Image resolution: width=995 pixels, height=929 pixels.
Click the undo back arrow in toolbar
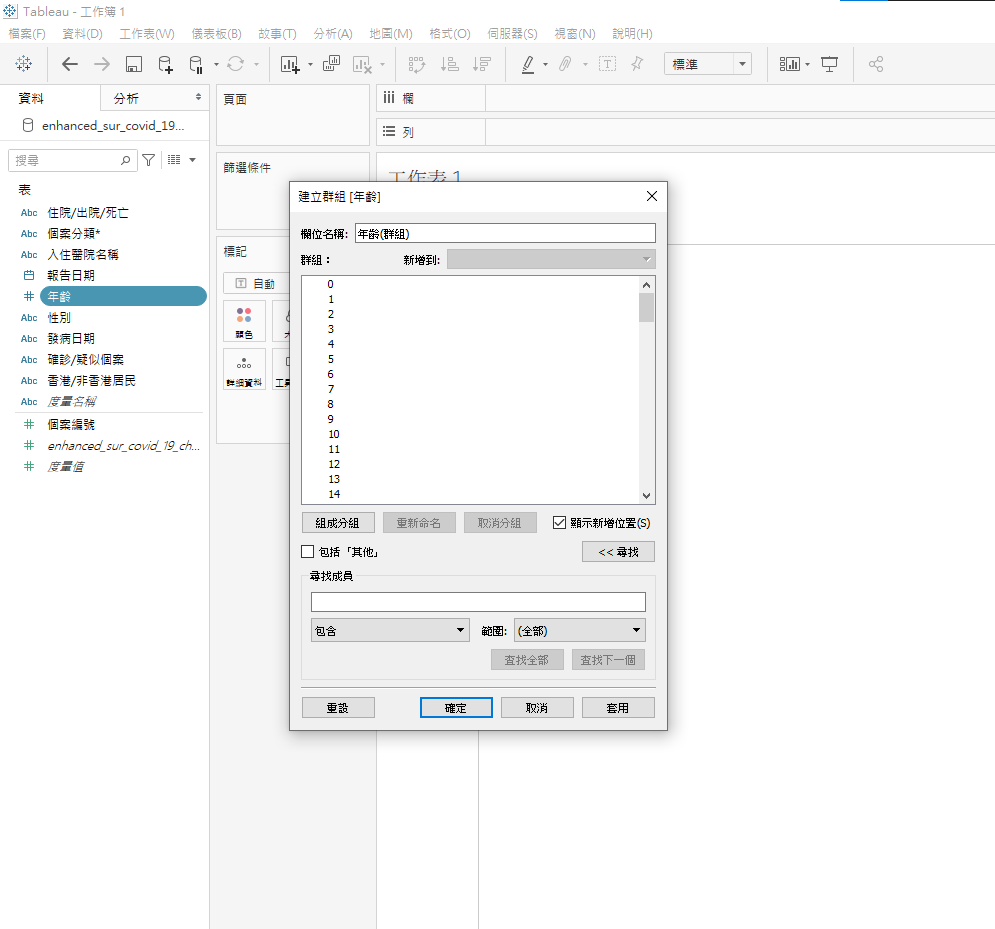69,64
